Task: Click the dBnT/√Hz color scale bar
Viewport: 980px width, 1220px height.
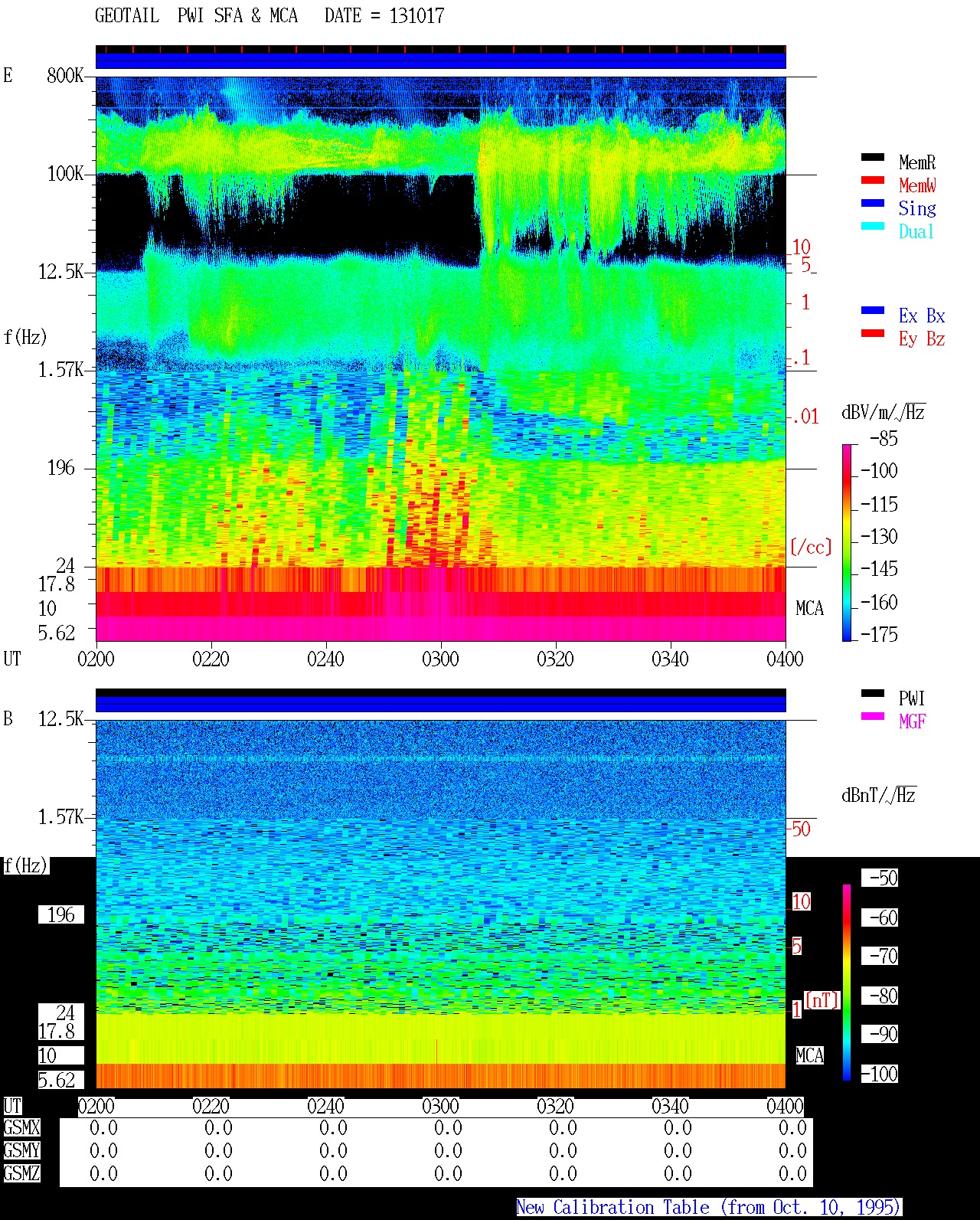Action: click(846, 983)
